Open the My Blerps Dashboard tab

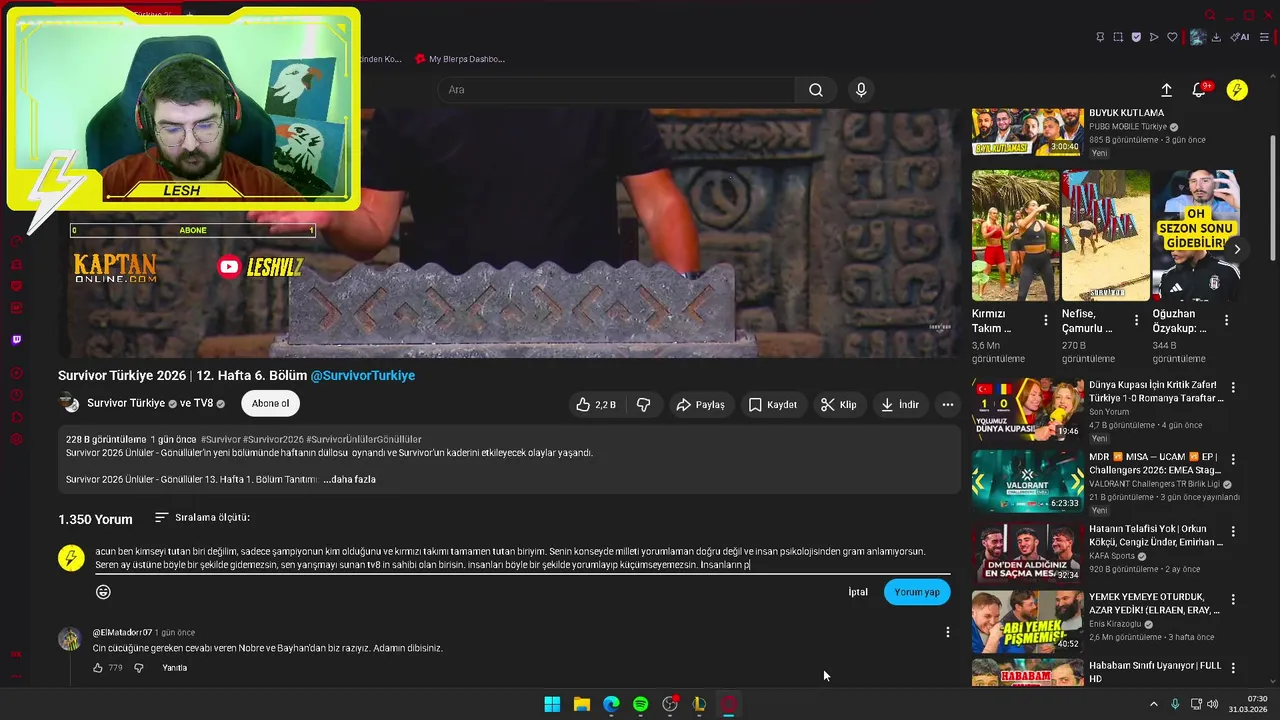tap(460, 59)
